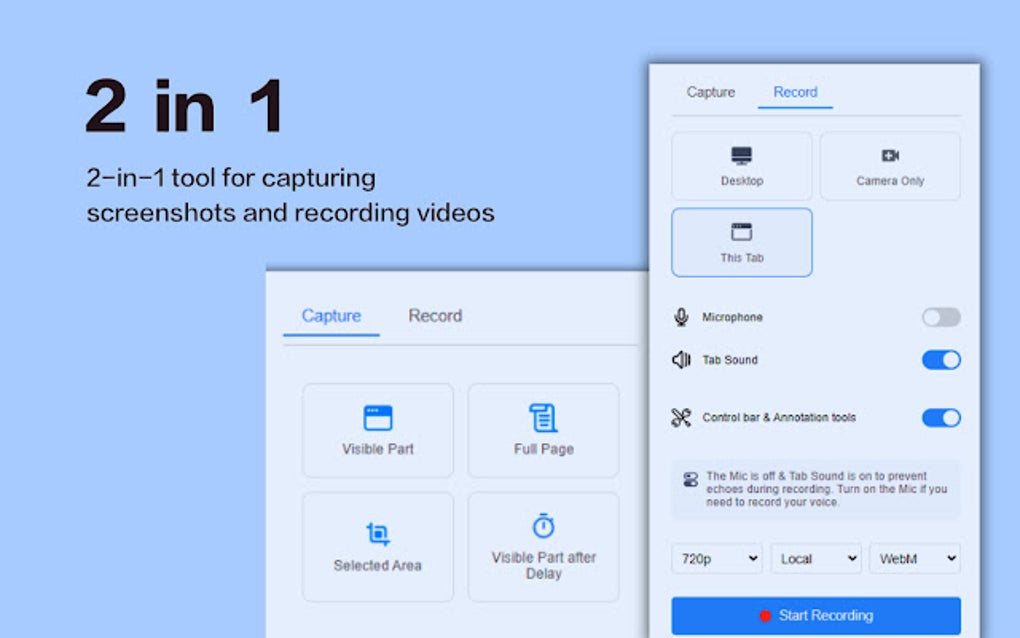The width and height of the screenshot is (1020, 638).
Task: Choose This Tab as recording source
Action: coord(741,242)
